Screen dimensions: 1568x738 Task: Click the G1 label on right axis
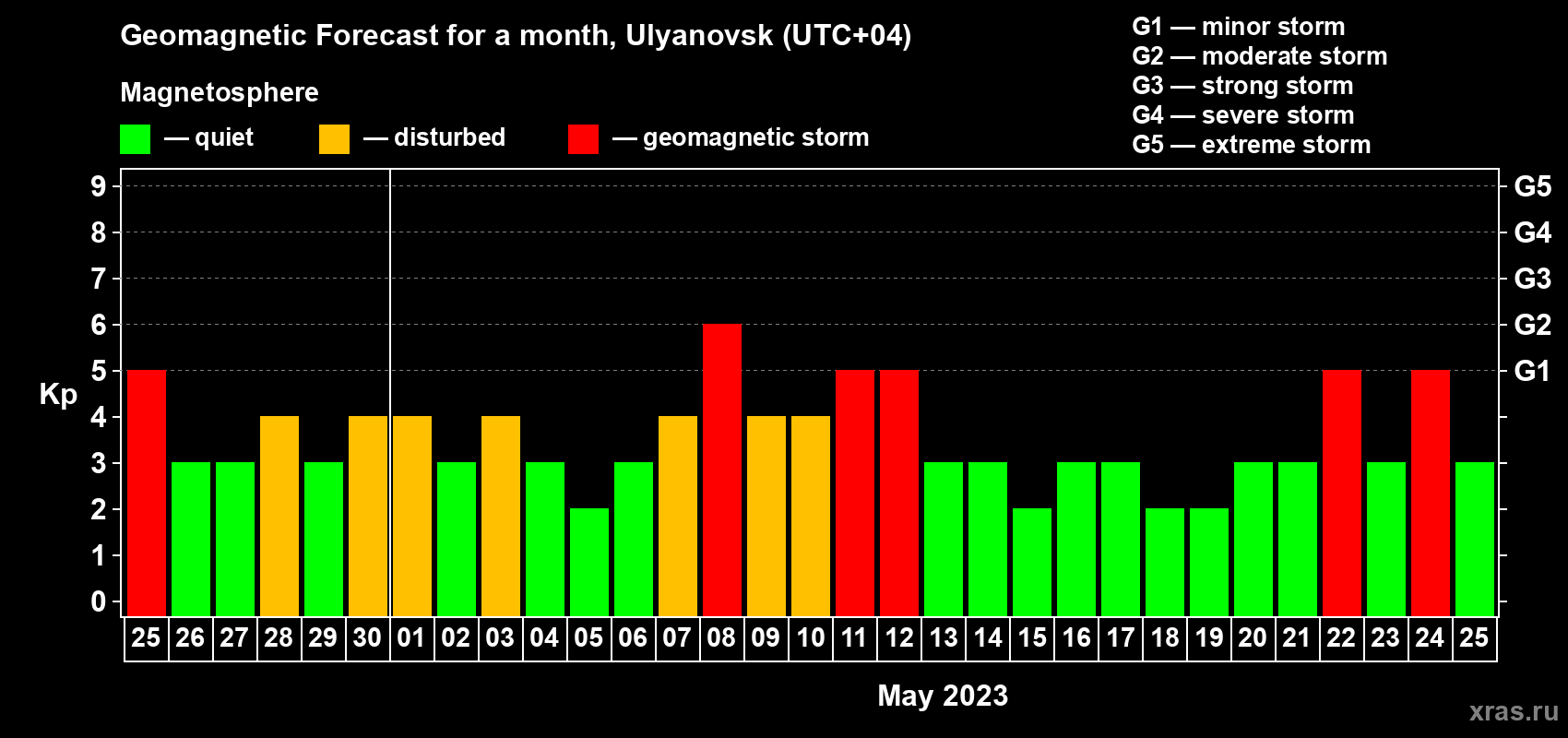[x=1533, y=371]
